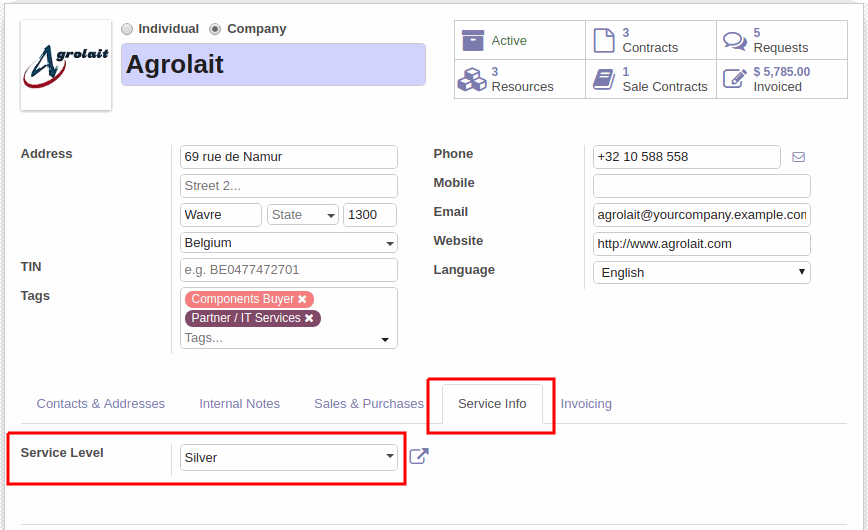Screen dimensions: 868x530
Task: Open the 5 Requests chat bubble icon
Action: 735,40
